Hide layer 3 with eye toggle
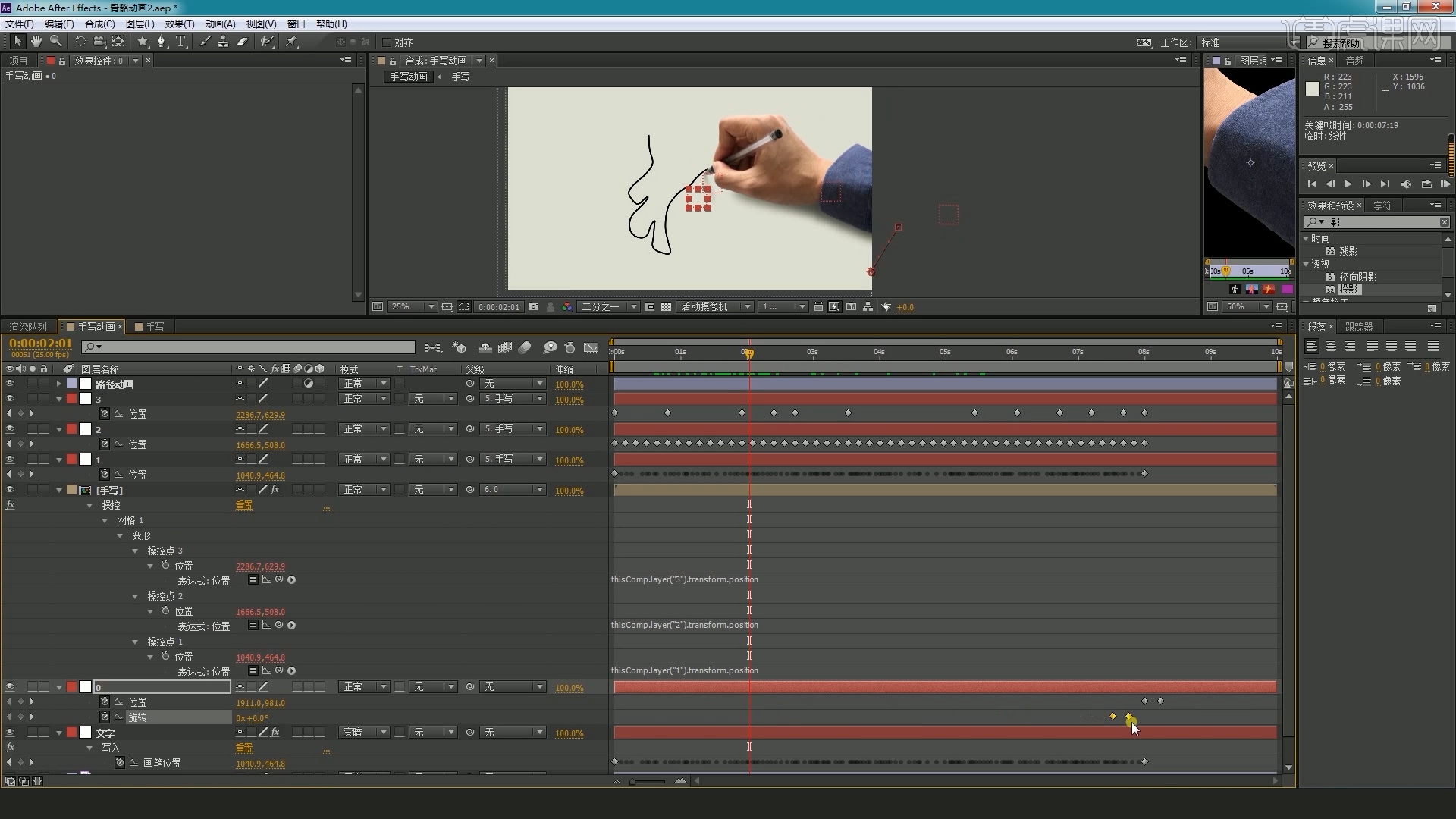The image size is (1456, 819). pyautogui.click(x=10, y=399)
